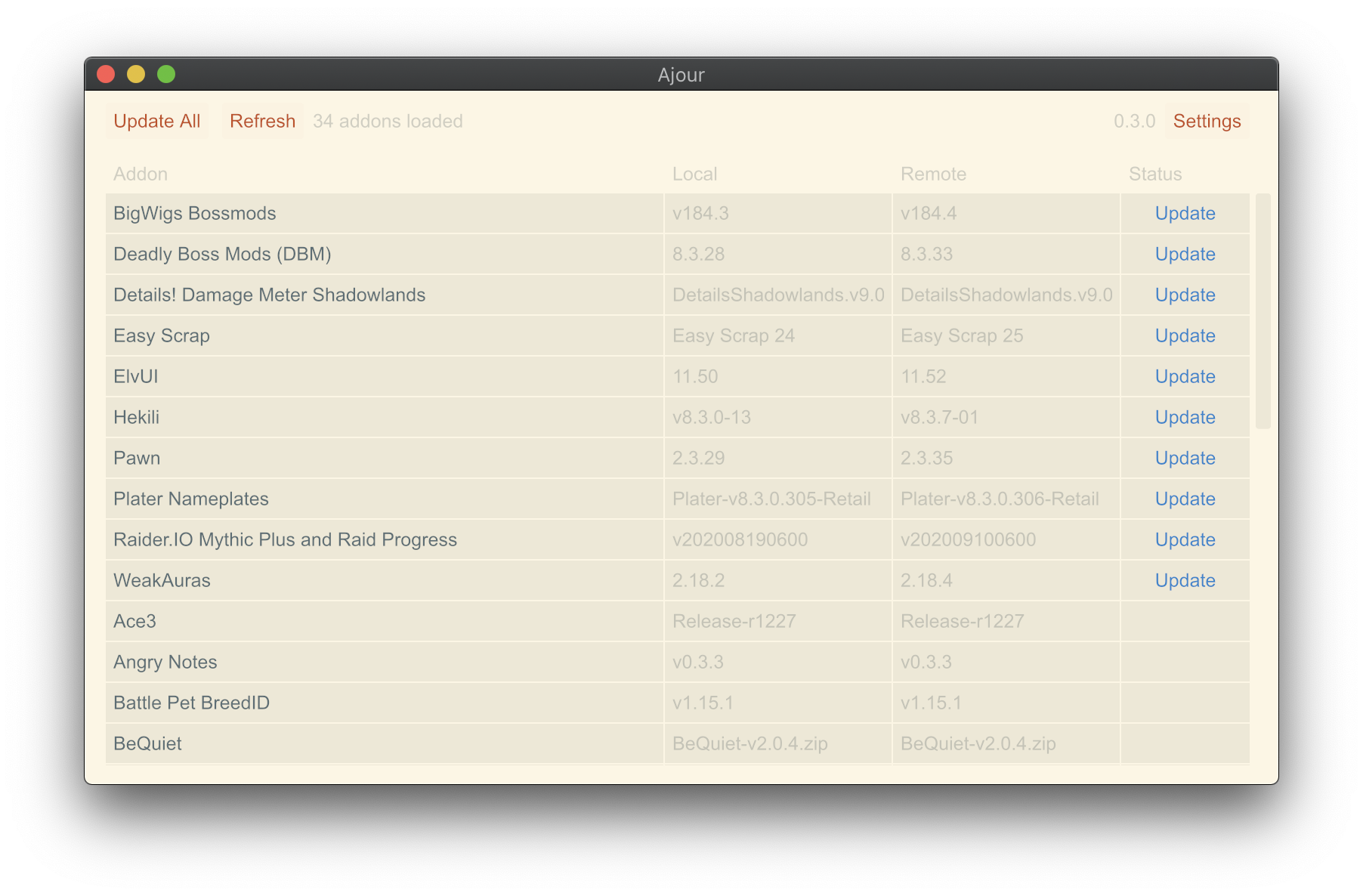This screenshot has height=896, width=1363.
Task: Click the Status column header
Action: [x=1155, y=174]
